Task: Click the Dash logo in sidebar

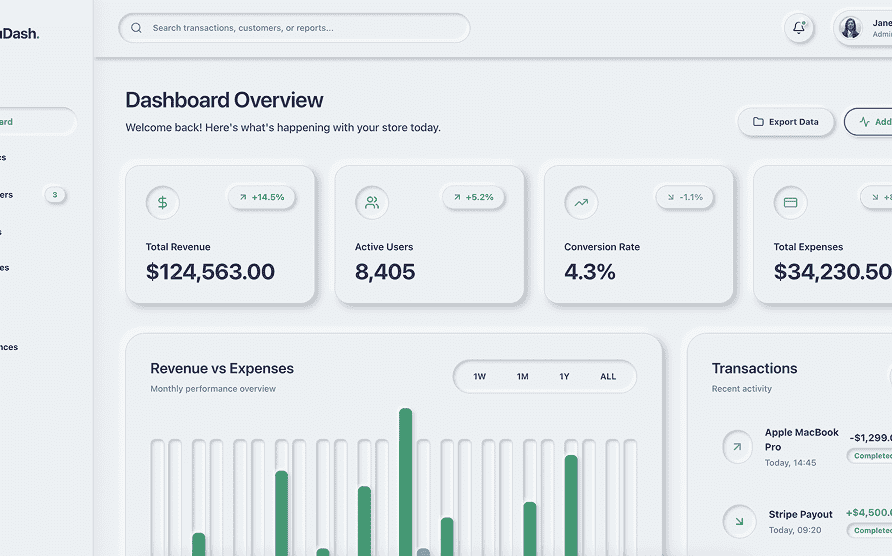Action: (x=19, y=34)
